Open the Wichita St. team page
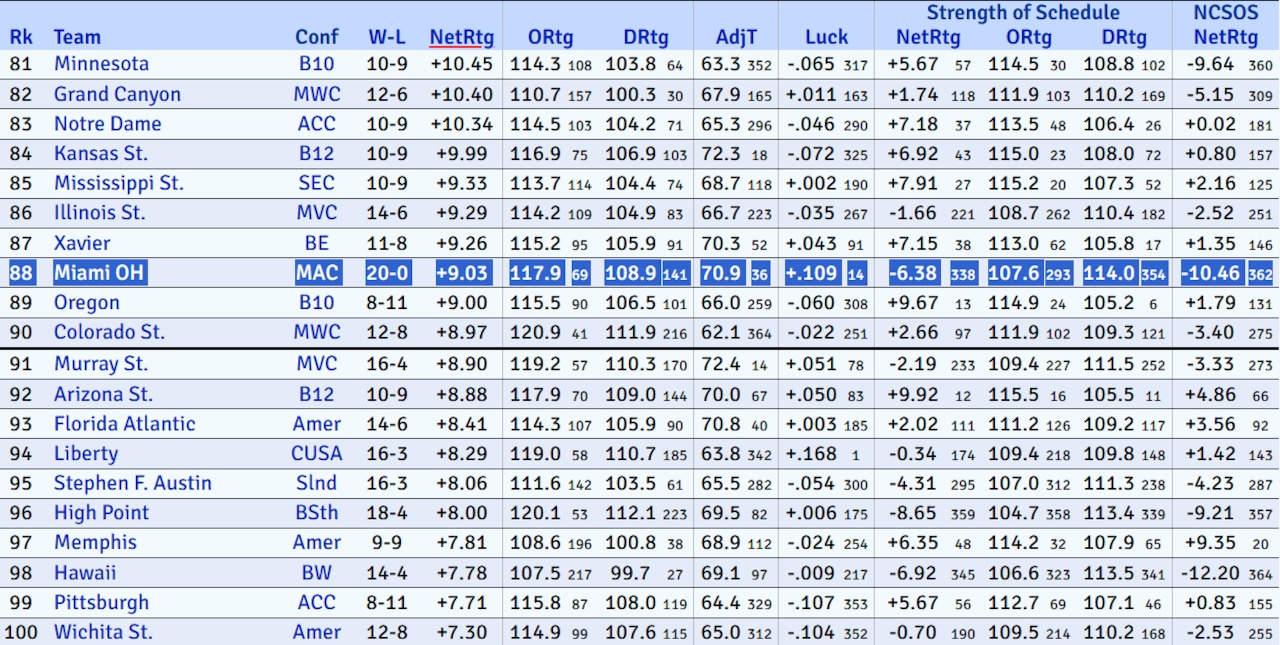The height and width of the screenshot is (645, 1280). 102,632
